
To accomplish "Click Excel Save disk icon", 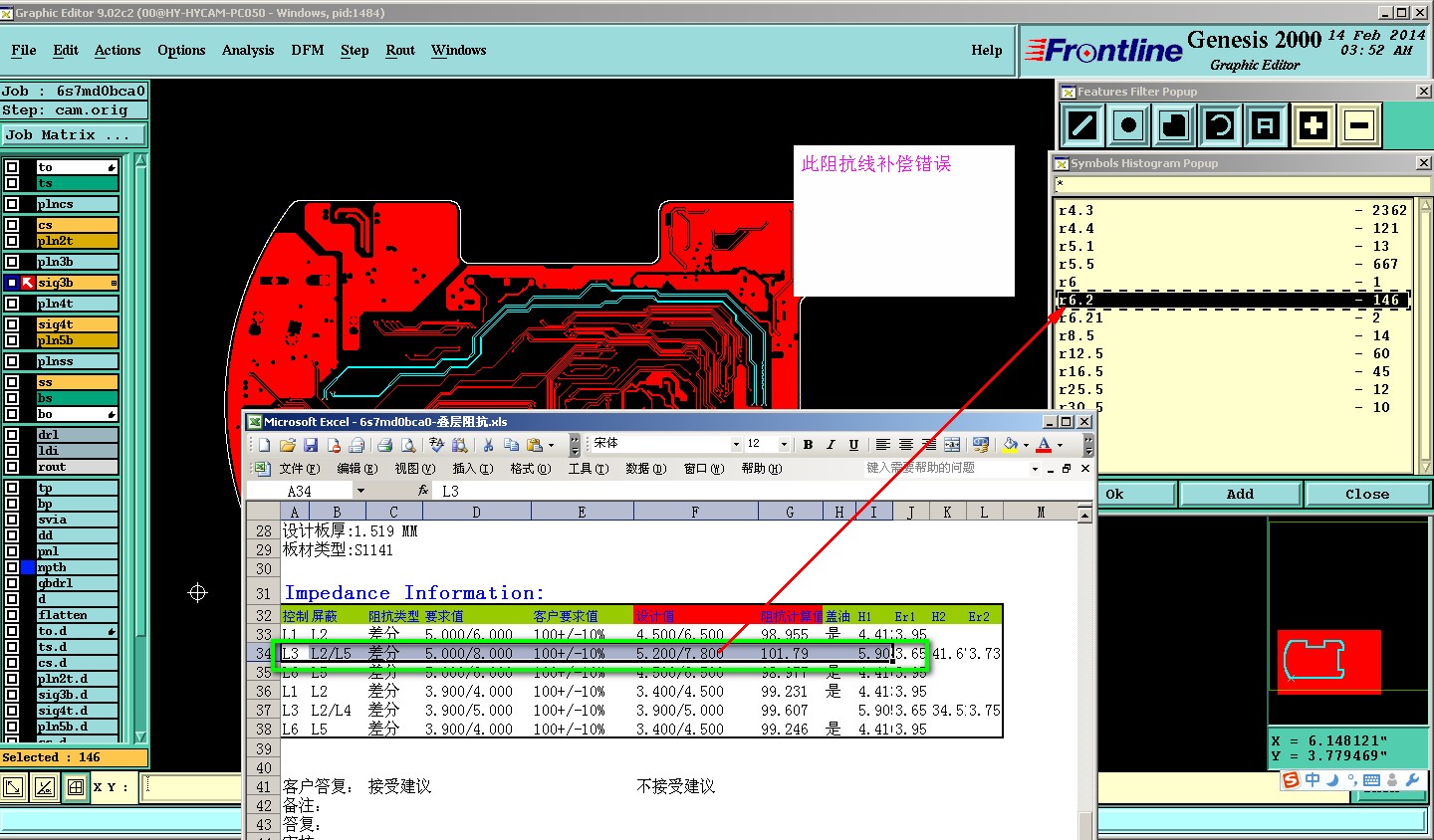I will (311, 445).
